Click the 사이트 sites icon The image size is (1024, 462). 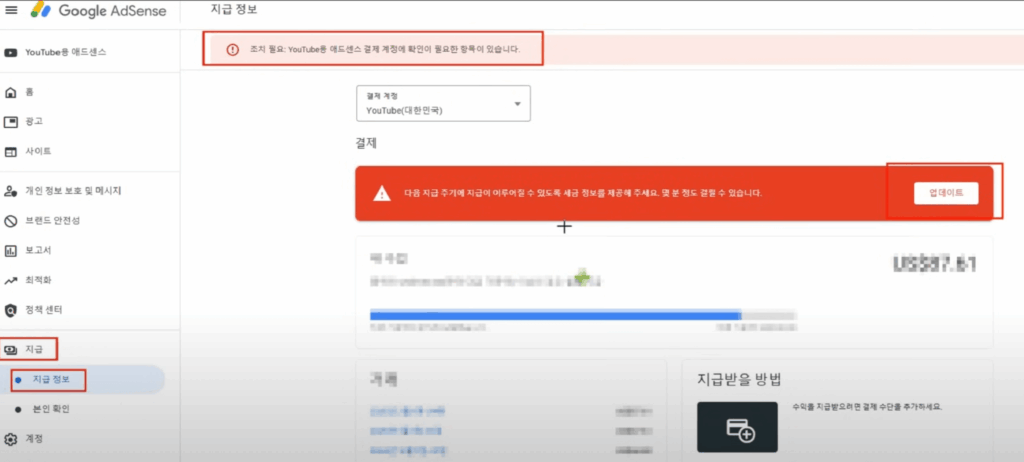pyautogui.click(x=11, y=152)
